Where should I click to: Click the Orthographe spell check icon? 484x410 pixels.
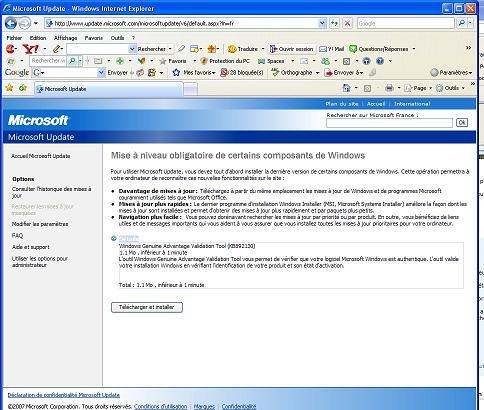[x=275, y=72]
